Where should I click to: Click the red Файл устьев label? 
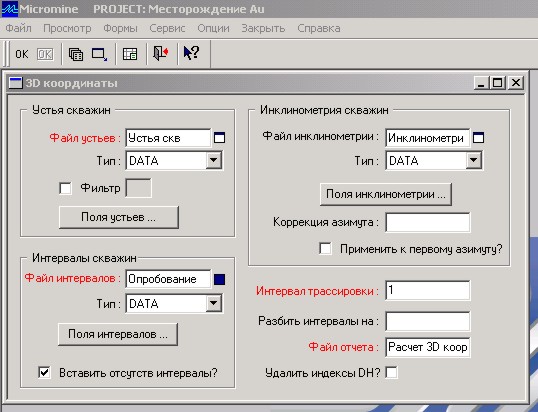coord(85,138)
